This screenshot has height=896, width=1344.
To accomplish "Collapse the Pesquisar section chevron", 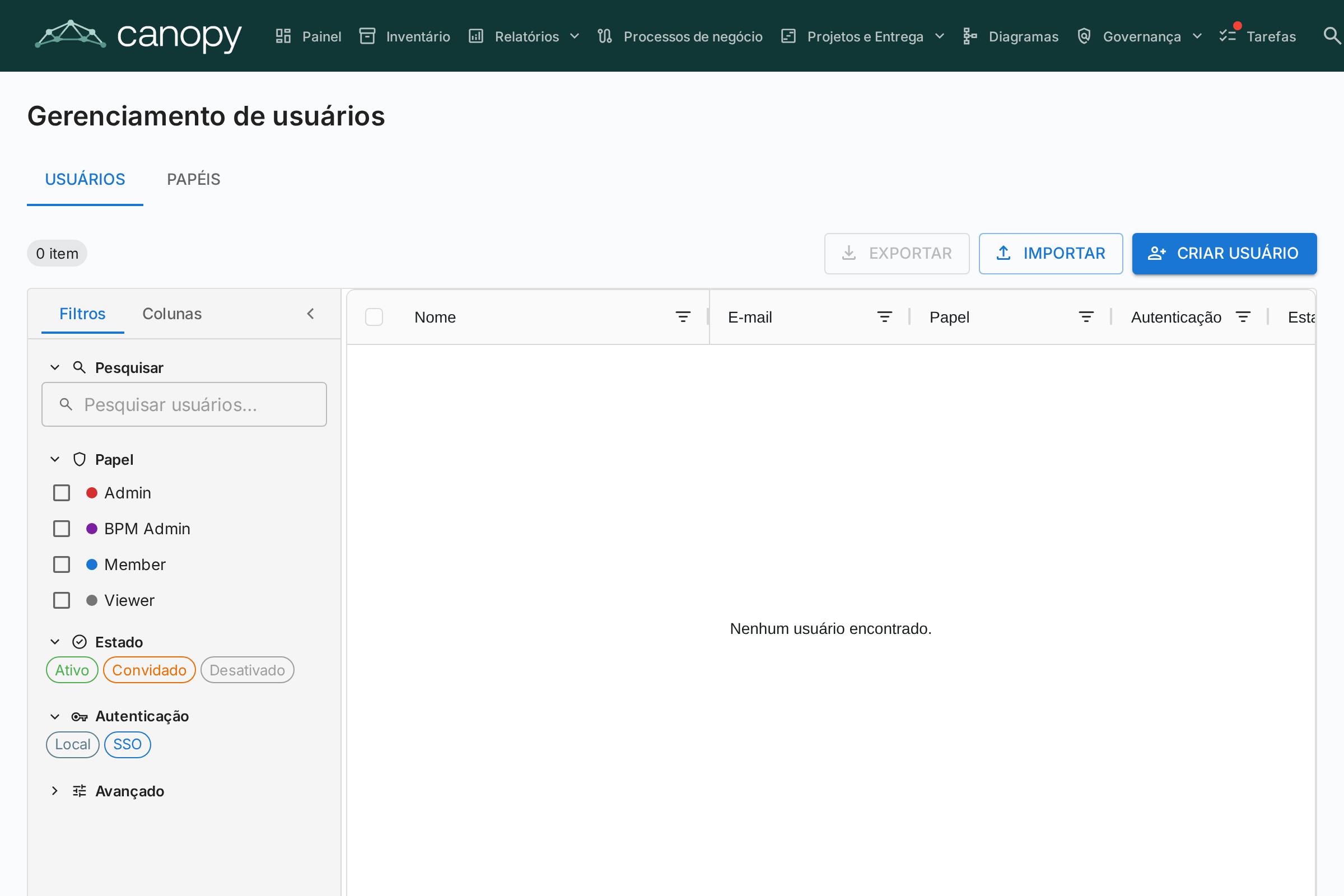I will (x=55, y=367).
